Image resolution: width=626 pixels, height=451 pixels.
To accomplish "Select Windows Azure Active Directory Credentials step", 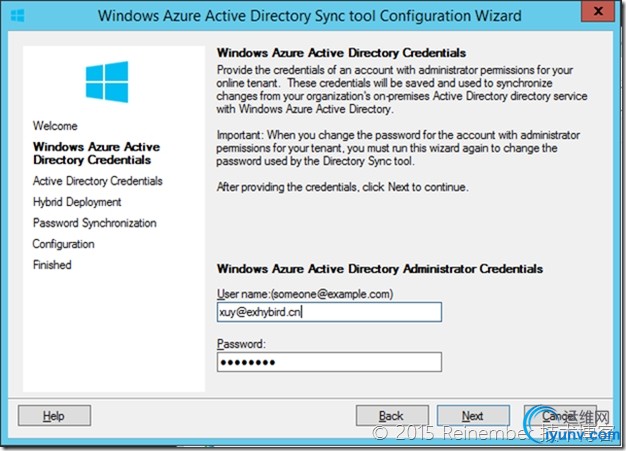I will [97, 153].
